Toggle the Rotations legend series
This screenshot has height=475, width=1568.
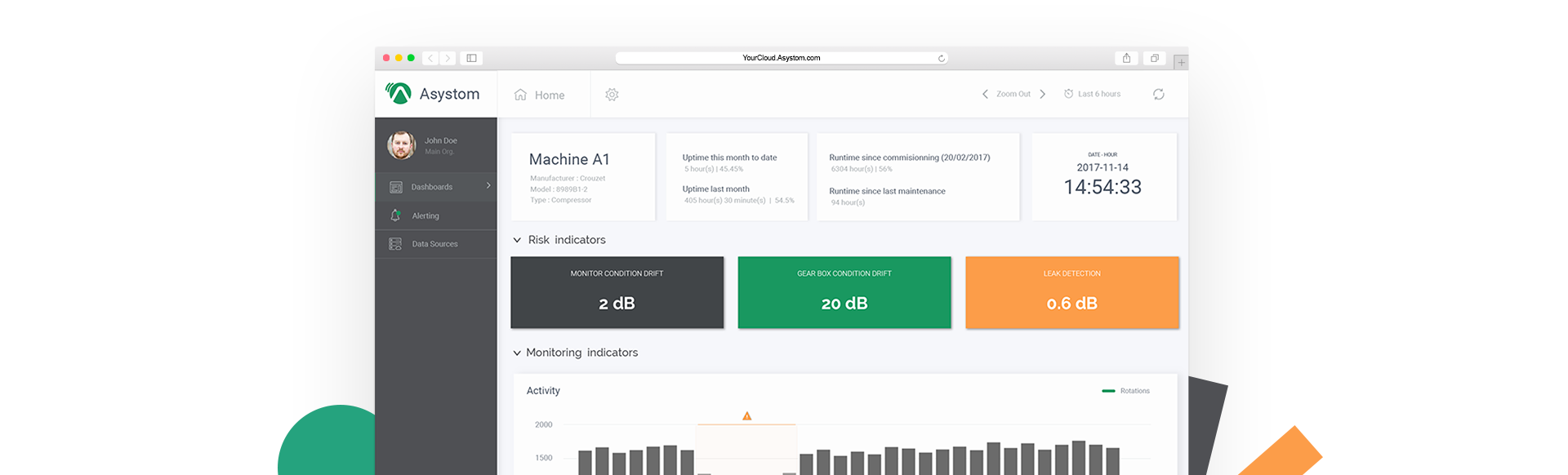[1125, 391]
